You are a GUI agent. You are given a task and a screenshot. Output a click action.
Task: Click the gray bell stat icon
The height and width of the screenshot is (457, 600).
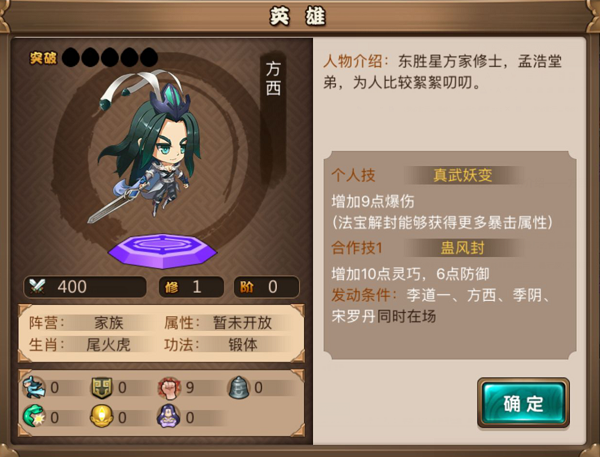(239, 387)
